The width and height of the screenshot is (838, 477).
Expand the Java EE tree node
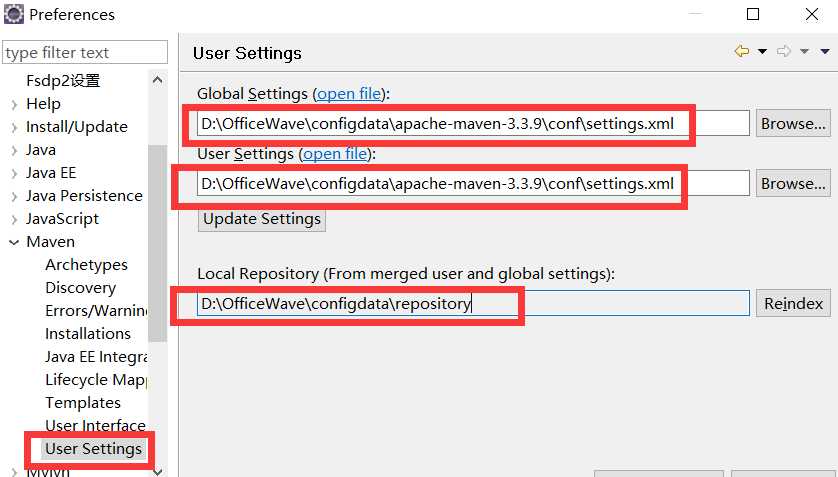(x=13, y=173)
